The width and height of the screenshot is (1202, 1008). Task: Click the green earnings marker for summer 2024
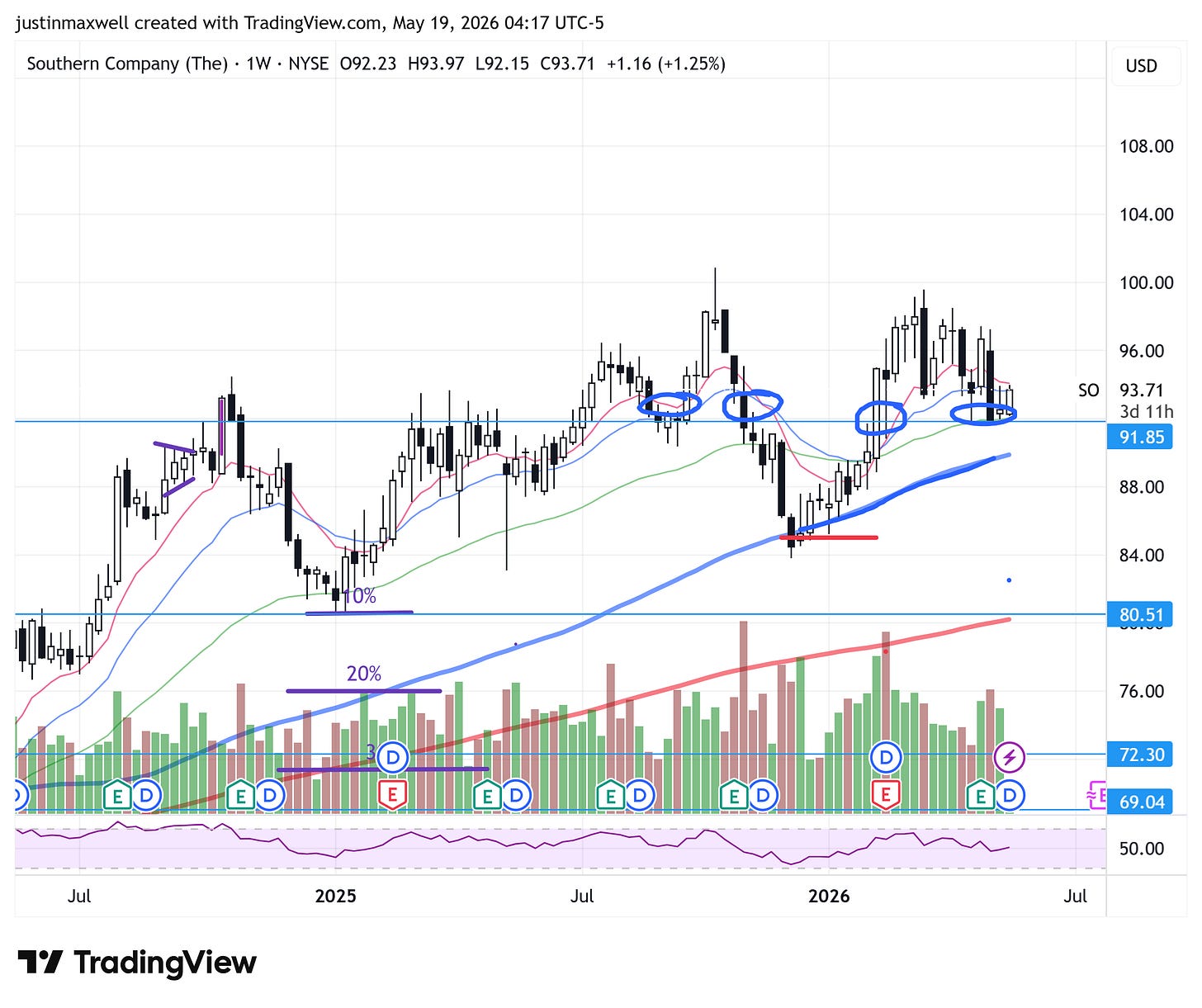116,796
